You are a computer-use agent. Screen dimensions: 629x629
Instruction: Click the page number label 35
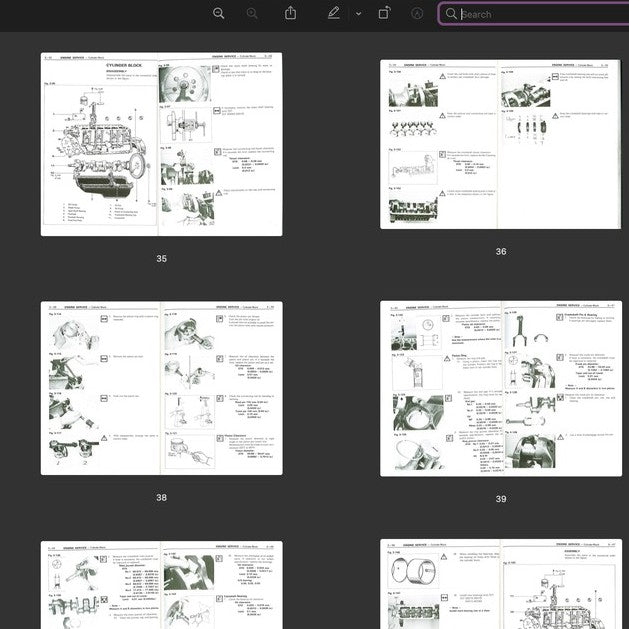pyautogui.click(x=161, y=259)
